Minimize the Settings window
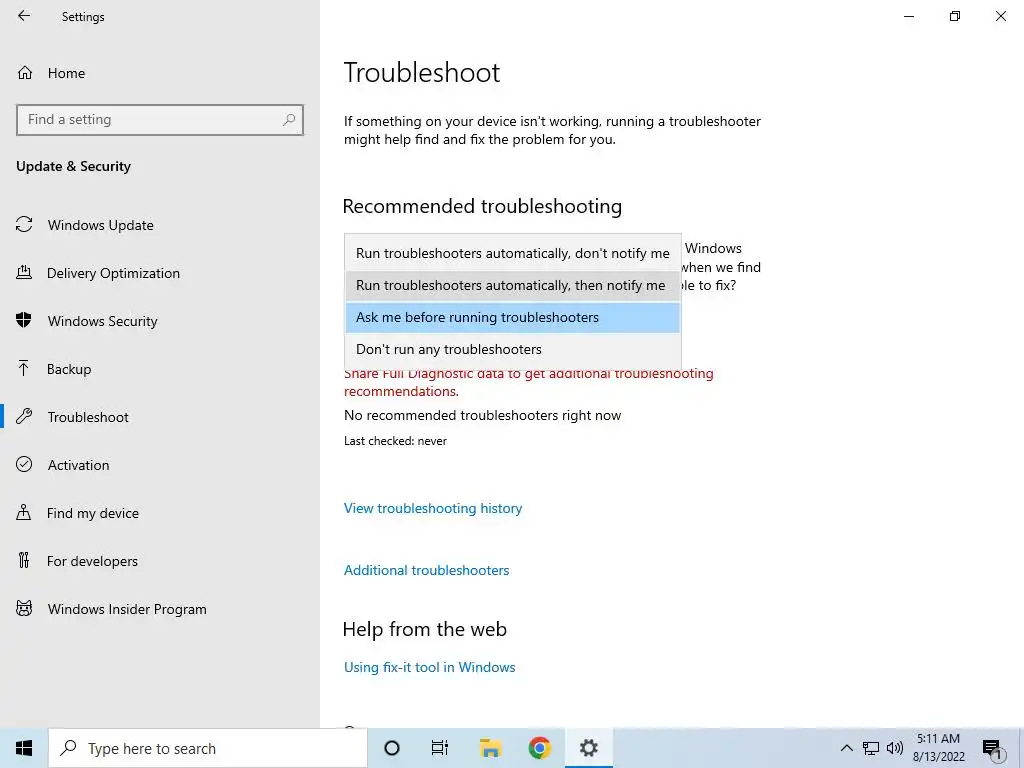Viewport: 1024px width, 768px height. pos(908,16)
